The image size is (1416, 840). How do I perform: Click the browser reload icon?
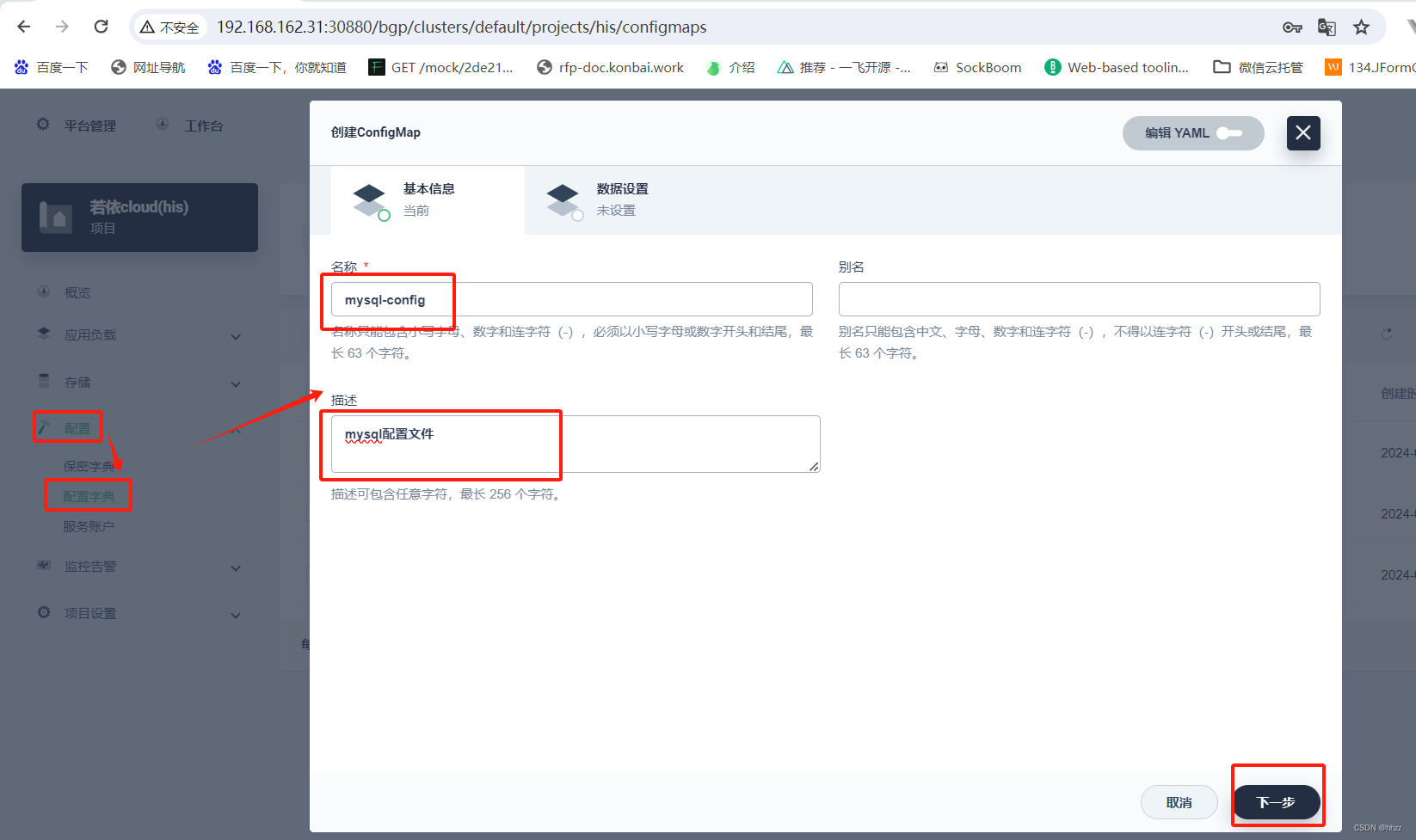pos(101,26)
